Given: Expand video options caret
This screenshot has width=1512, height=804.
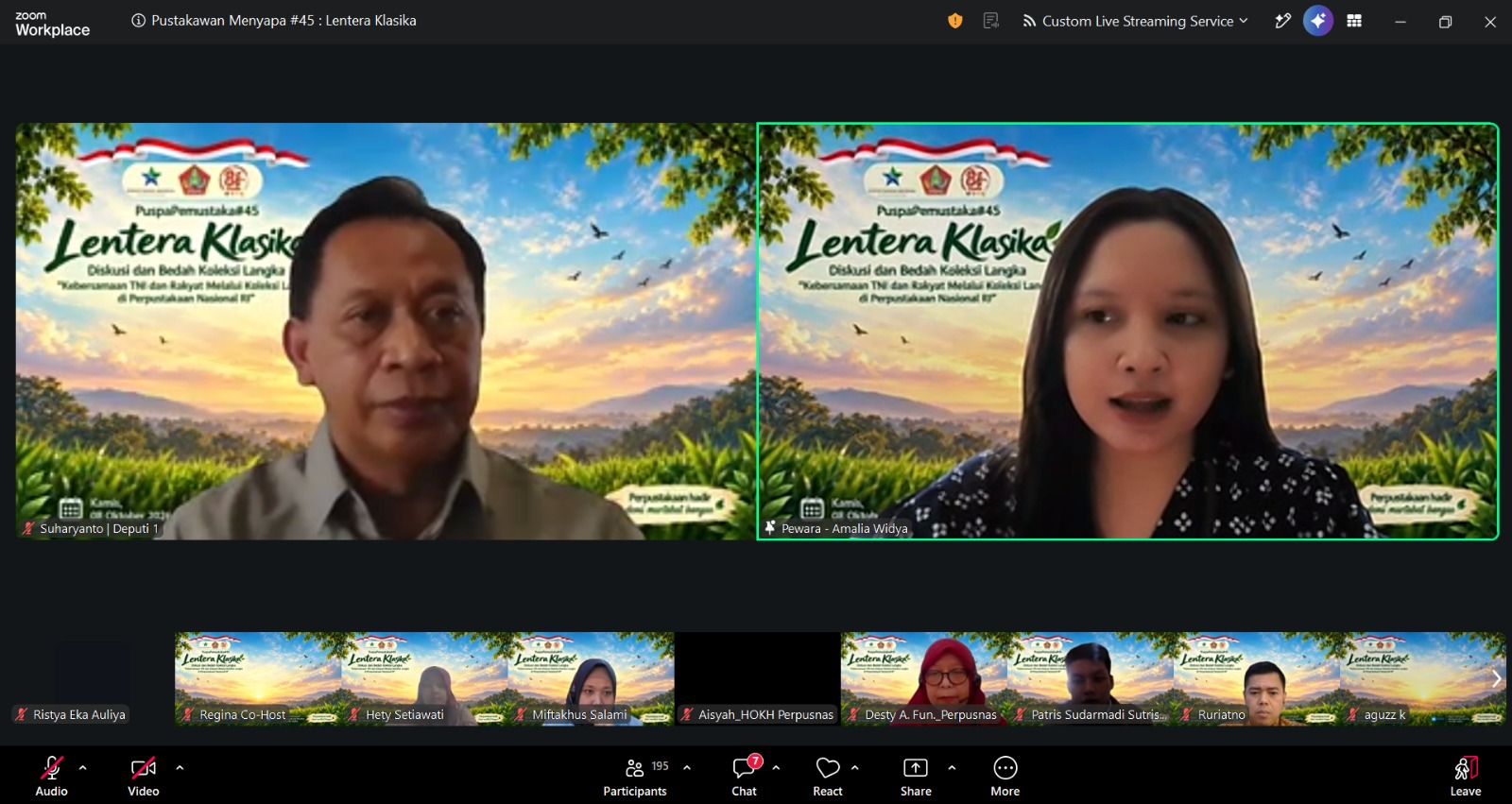Looking at the screenshot, I should 180,768.
